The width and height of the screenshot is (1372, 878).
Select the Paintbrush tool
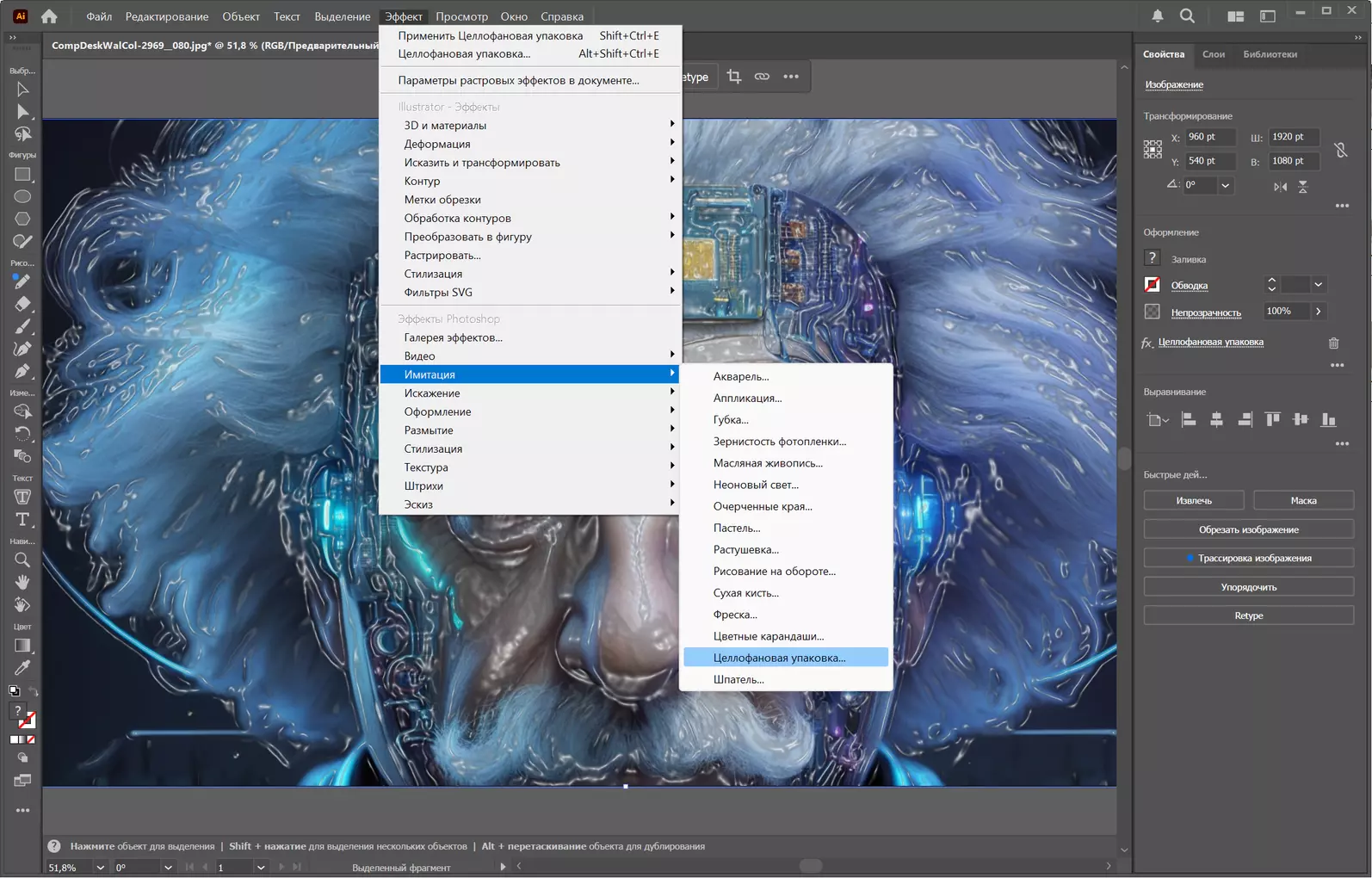(x=22, y=326)
